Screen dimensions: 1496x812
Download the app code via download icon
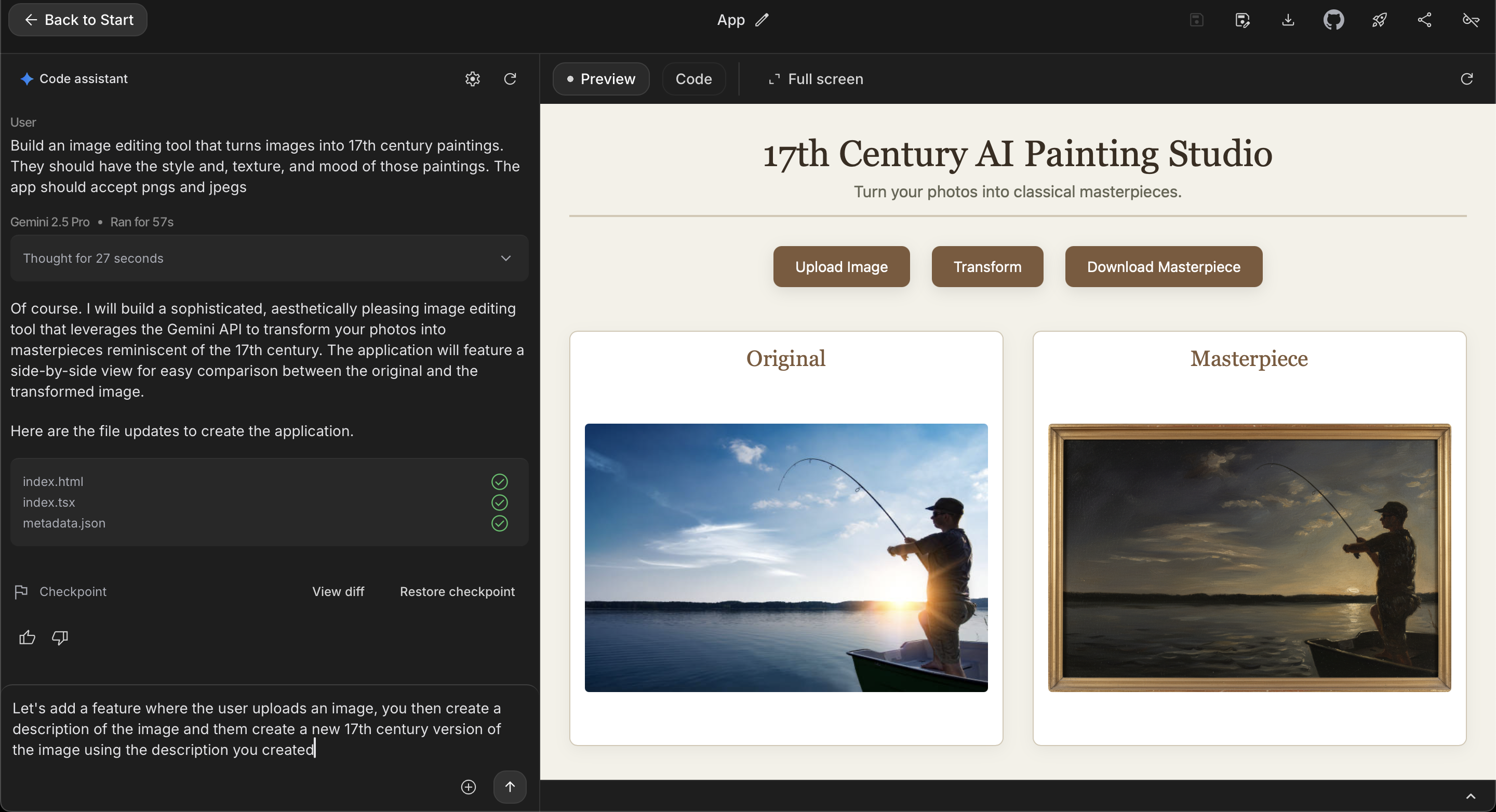[x=1288, y=20]
